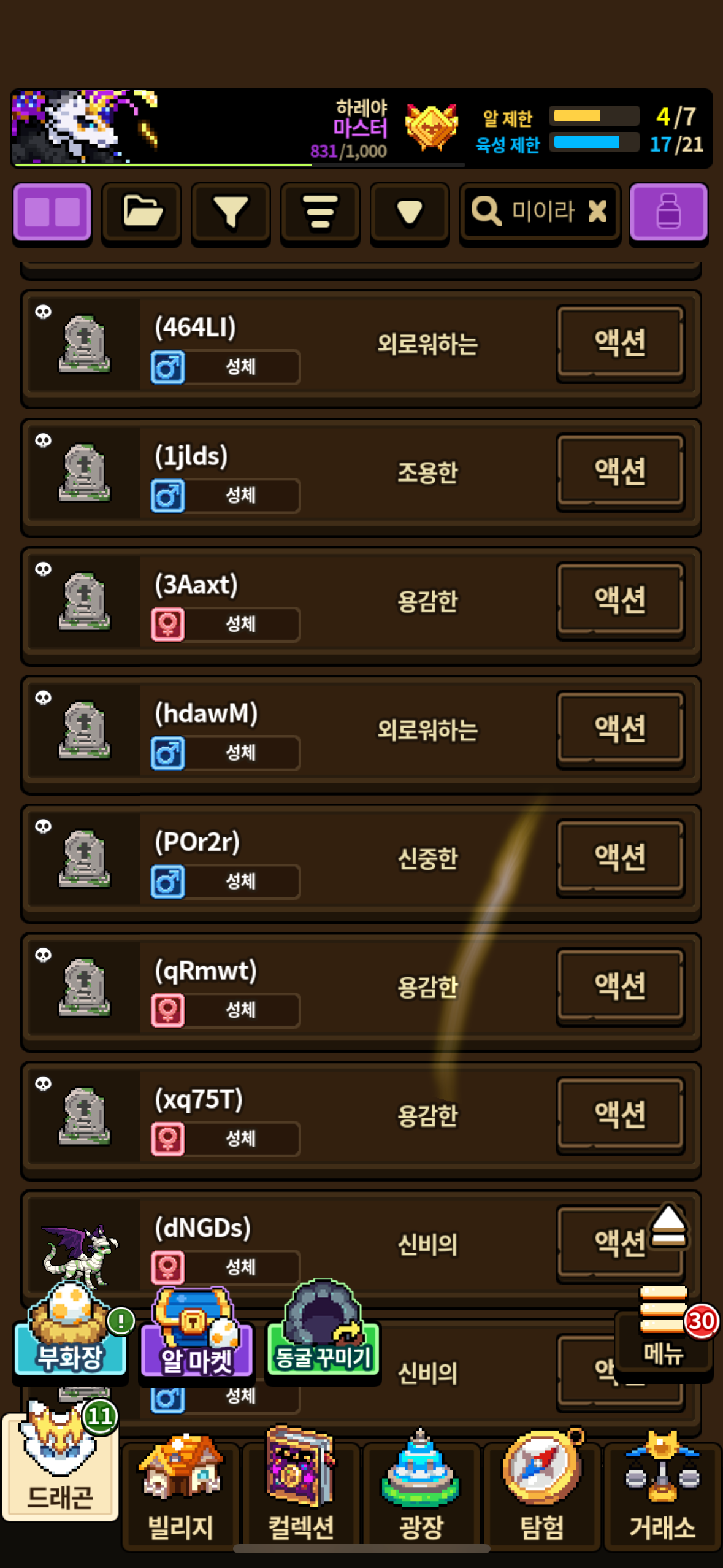This screenshot has height=1568, width=723.
Task: Click the yellow 알 제한 progress bar
Action: pyautogui.click(x=594, y=116)
